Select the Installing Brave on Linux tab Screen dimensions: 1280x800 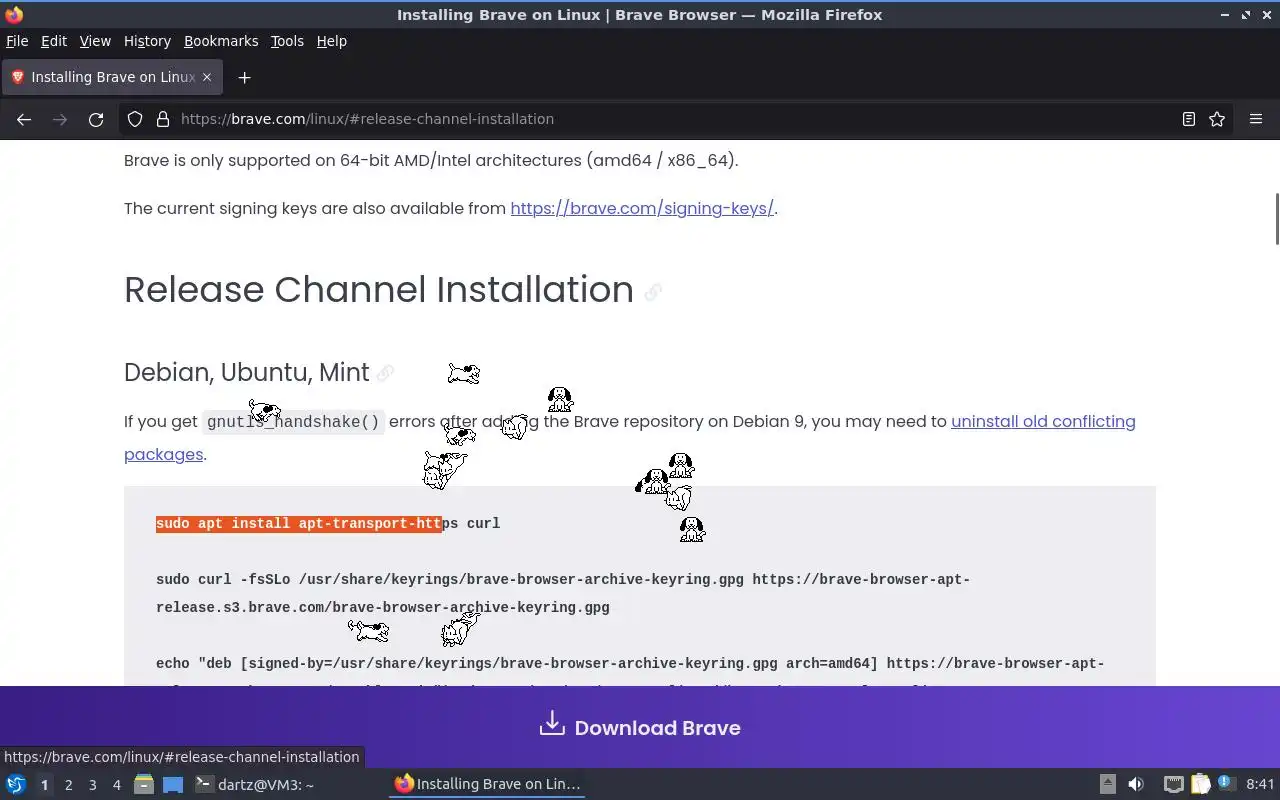click(x=112, y=77)
